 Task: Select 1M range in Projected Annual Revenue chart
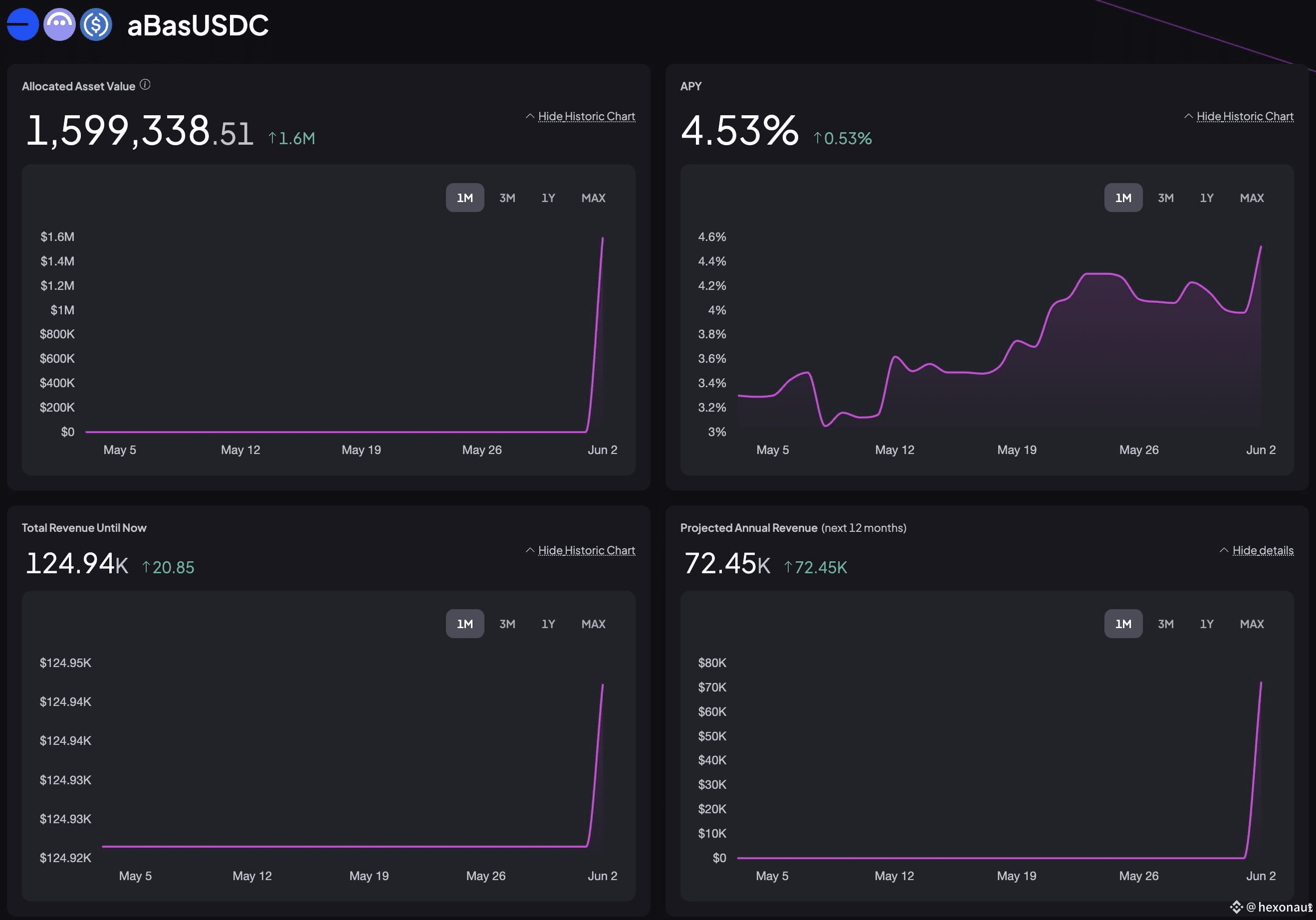coord(1123,624)
